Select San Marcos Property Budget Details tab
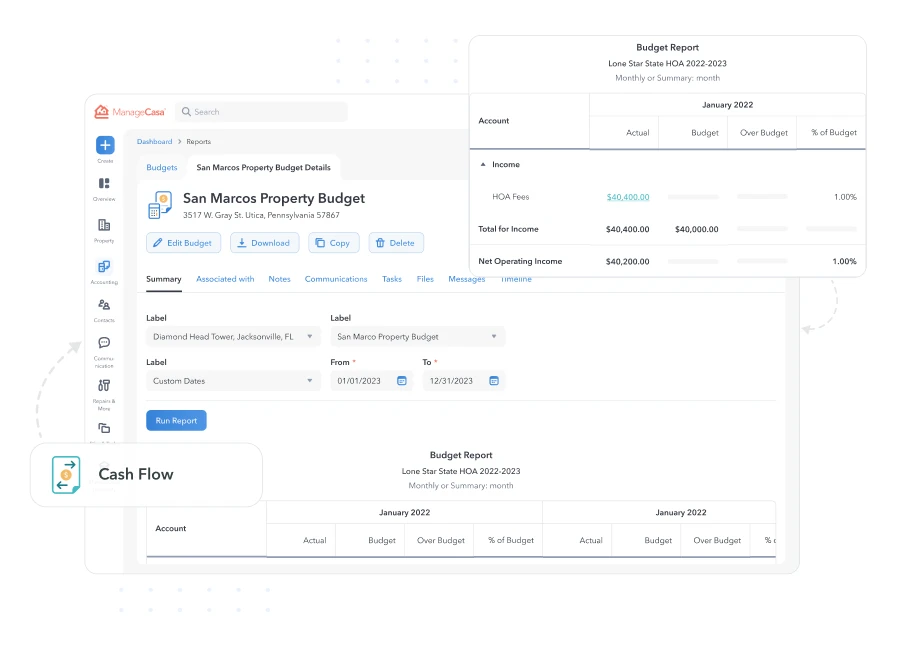The width and height of the screenshot is (900, 648). [x=263, y=168]
